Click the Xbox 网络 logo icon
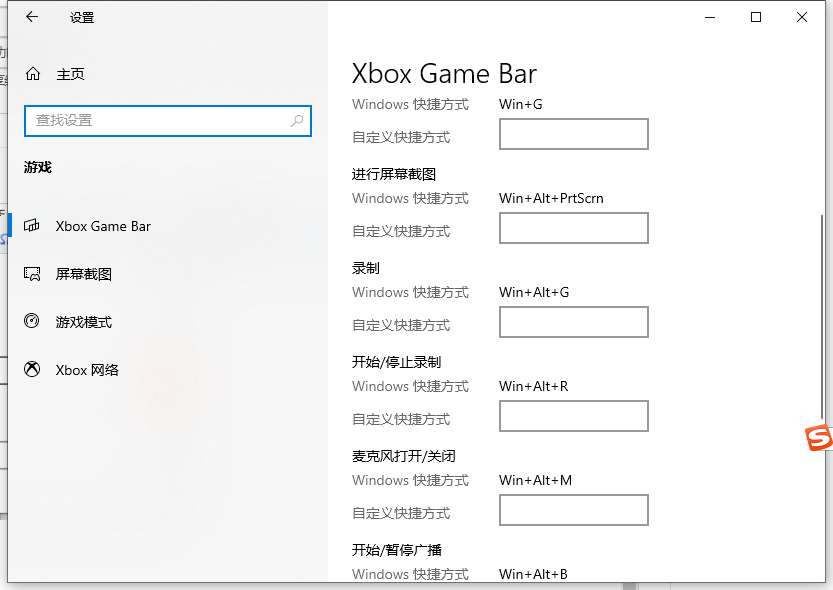This screenshot has width=833, height=590. click(33, 370)
